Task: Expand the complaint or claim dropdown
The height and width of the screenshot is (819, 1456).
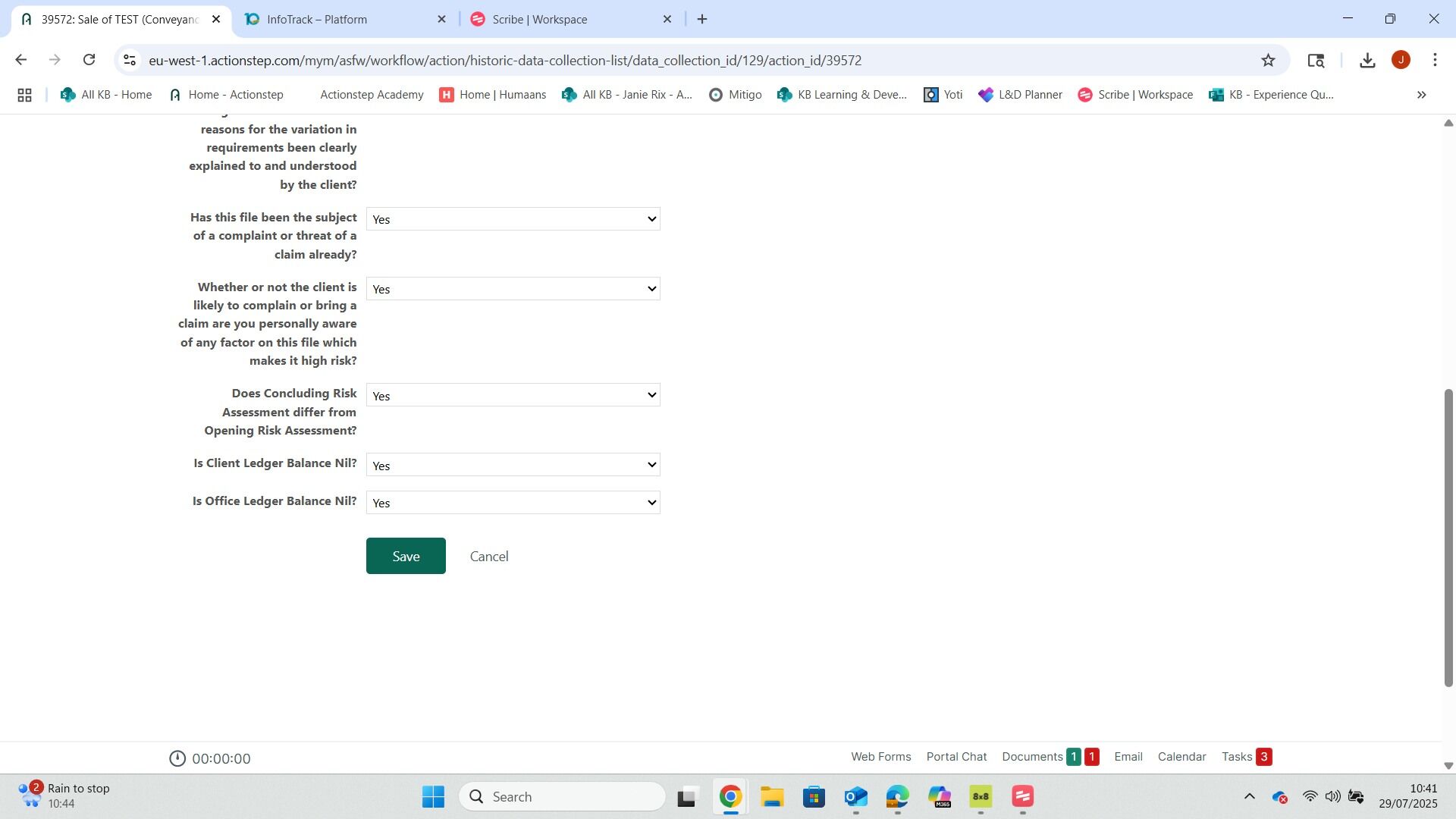Action: (x=513, y=219)
